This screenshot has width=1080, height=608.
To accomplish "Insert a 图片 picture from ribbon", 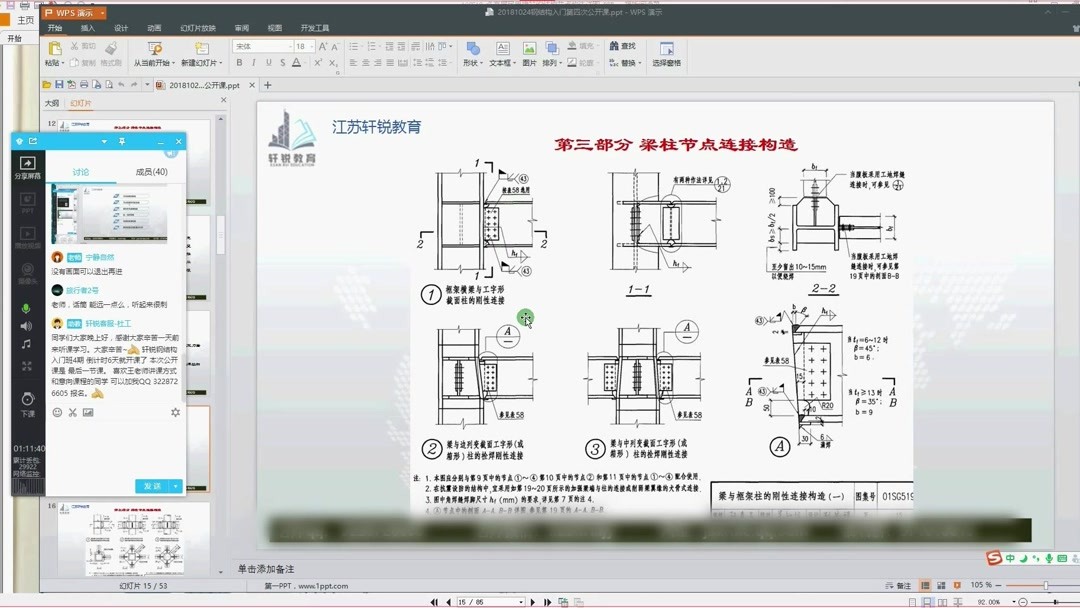I will point(529,54).
